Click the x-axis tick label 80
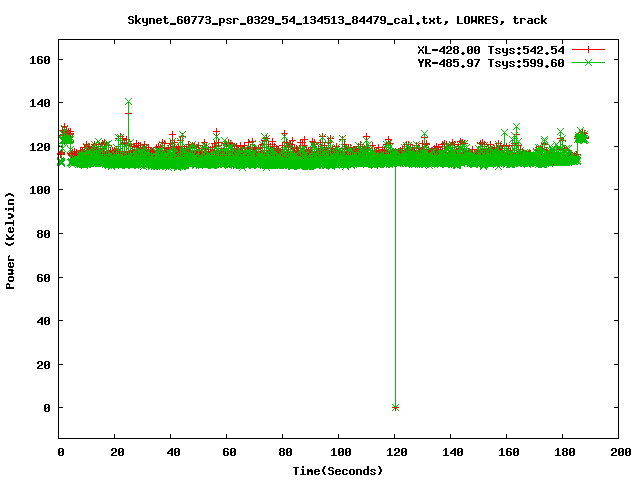 285,452
